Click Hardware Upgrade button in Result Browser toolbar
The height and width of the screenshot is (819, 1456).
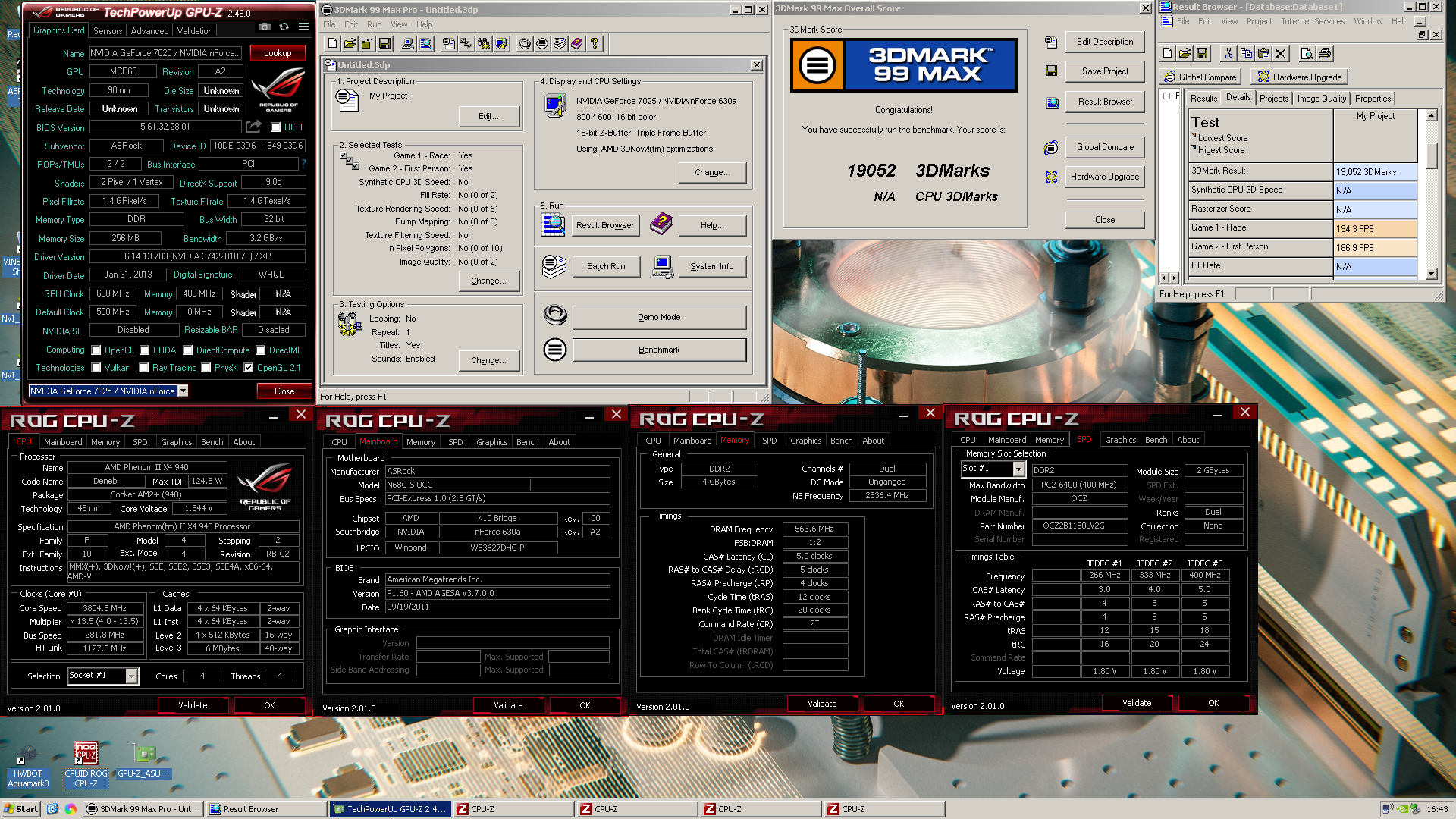pos(1300,77)
